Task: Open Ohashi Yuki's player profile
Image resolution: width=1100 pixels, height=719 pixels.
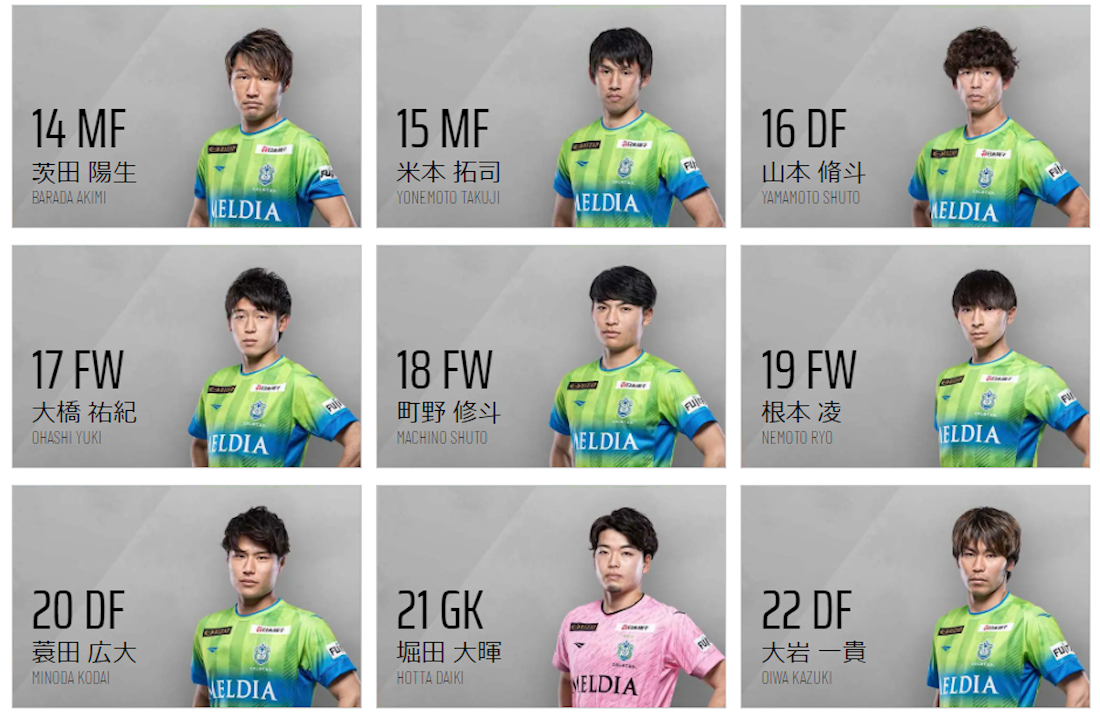Action: (187, 356)
